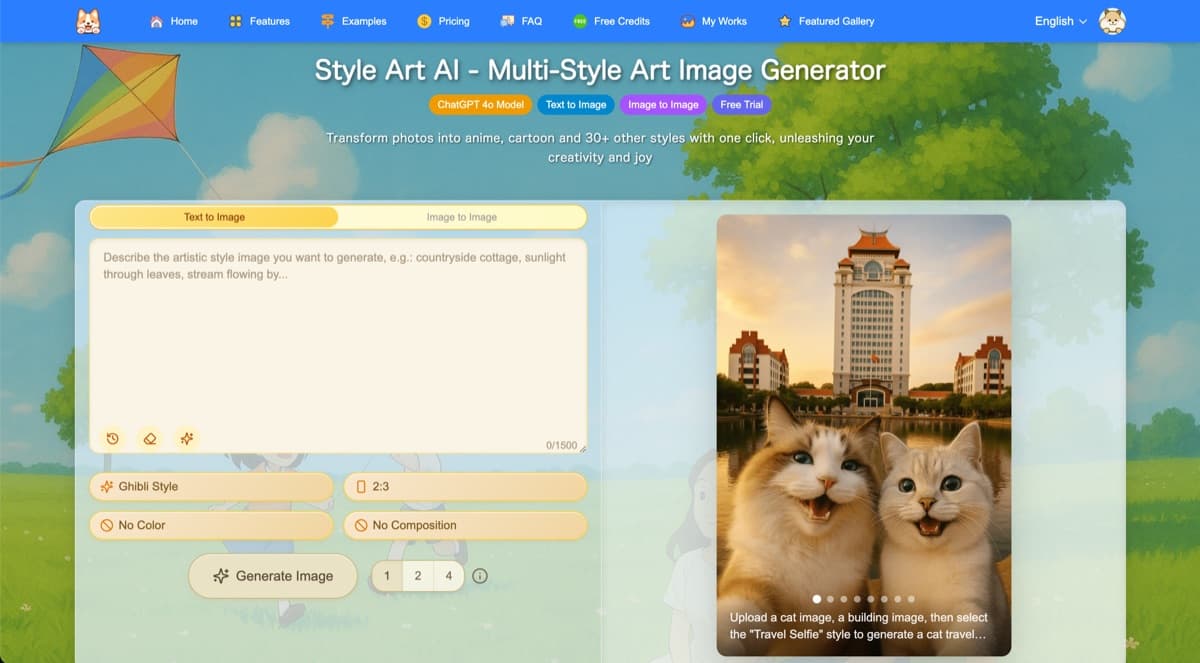
Task: Click the Home menu item
Action: [x=174, y=20]
